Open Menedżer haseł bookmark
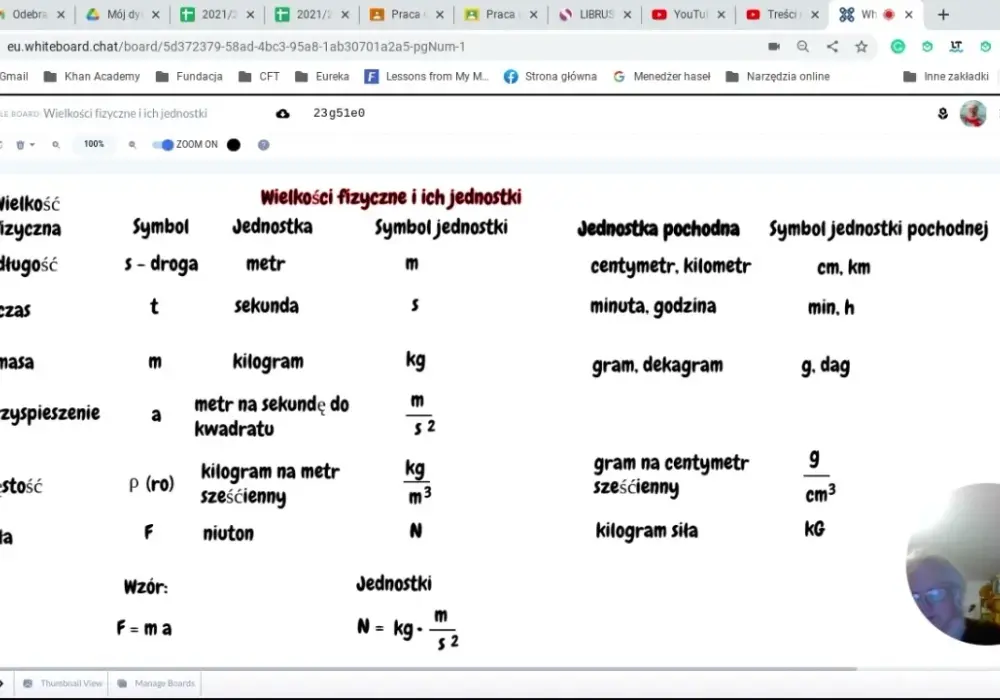 661,77
